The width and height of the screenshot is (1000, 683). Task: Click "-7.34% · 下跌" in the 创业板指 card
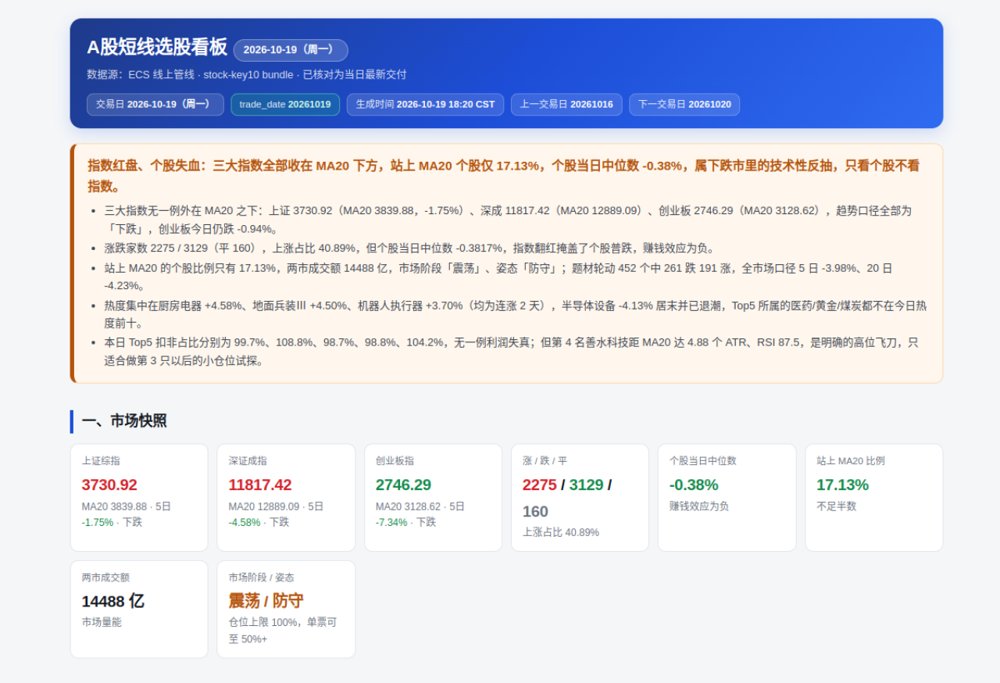(406, 522)
